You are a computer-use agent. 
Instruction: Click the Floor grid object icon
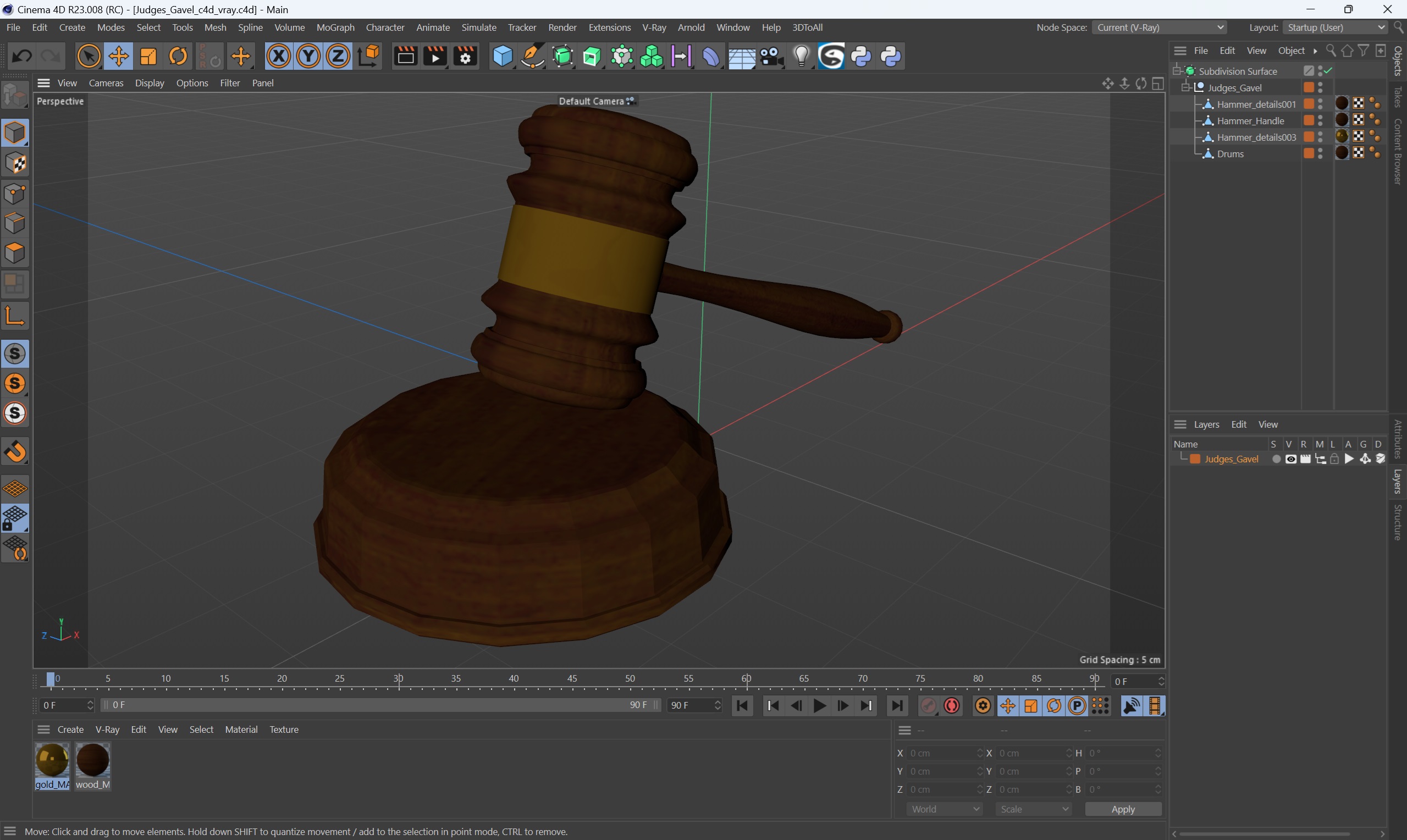pyautogui.click(x=741, y=57)
